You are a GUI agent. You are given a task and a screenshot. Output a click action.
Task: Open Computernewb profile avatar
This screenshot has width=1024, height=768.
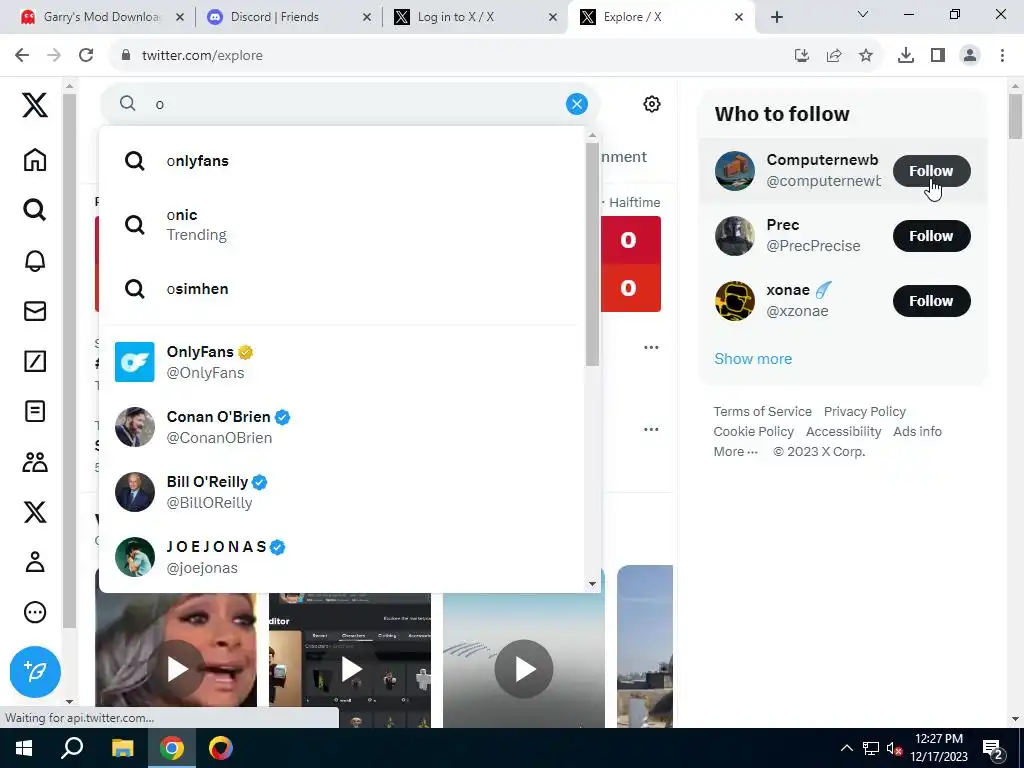click(735, 171)
